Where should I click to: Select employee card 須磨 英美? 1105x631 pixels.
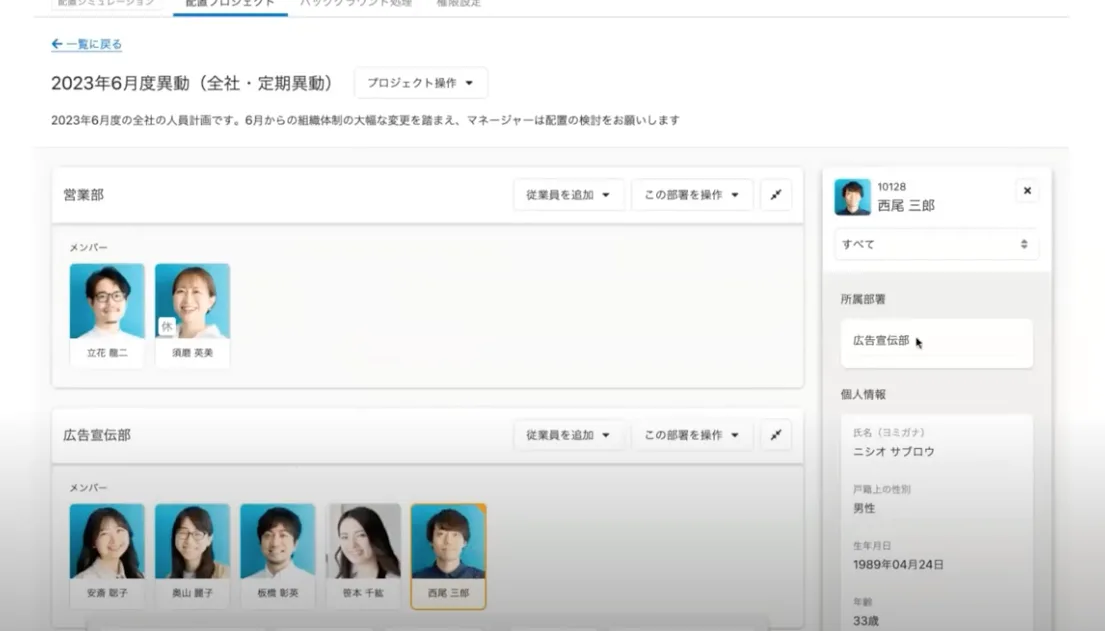click(192, 316)
